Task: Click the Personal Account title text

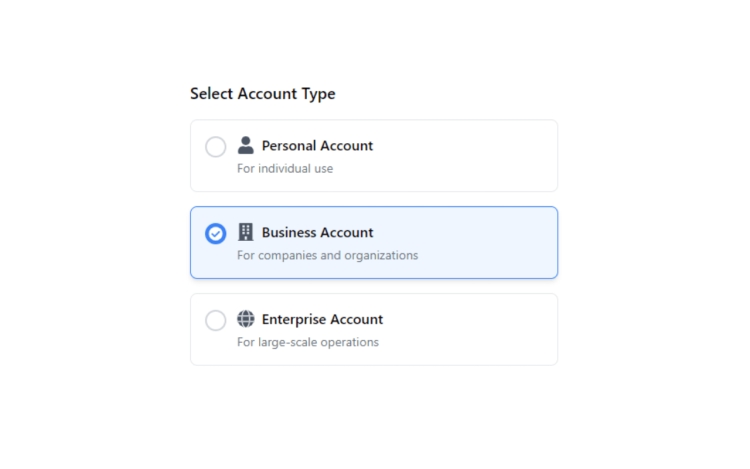Action: (317, 145)
